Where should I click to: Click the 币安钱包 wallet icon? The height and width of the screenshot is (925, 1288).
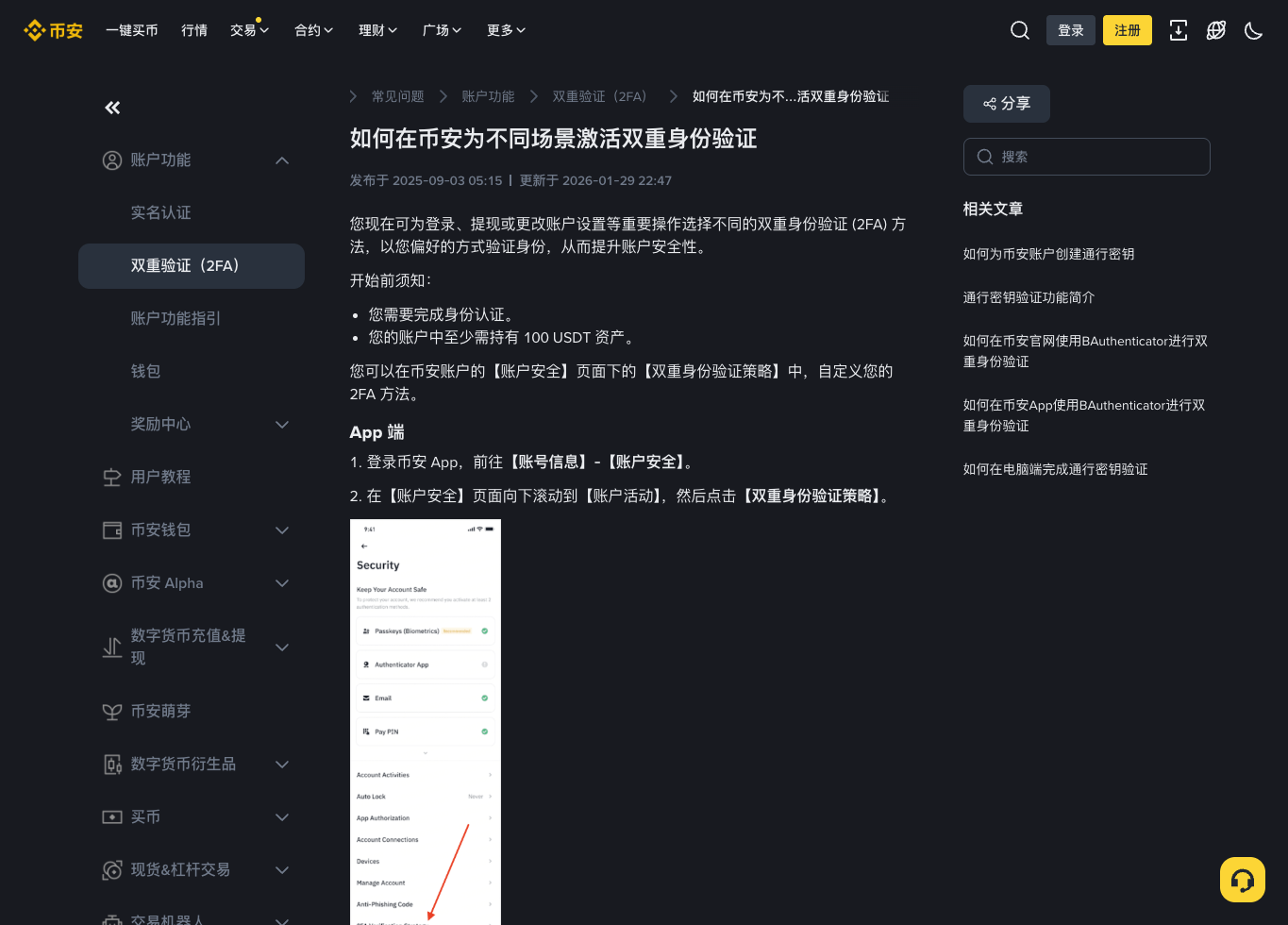(x=112, y=530)
